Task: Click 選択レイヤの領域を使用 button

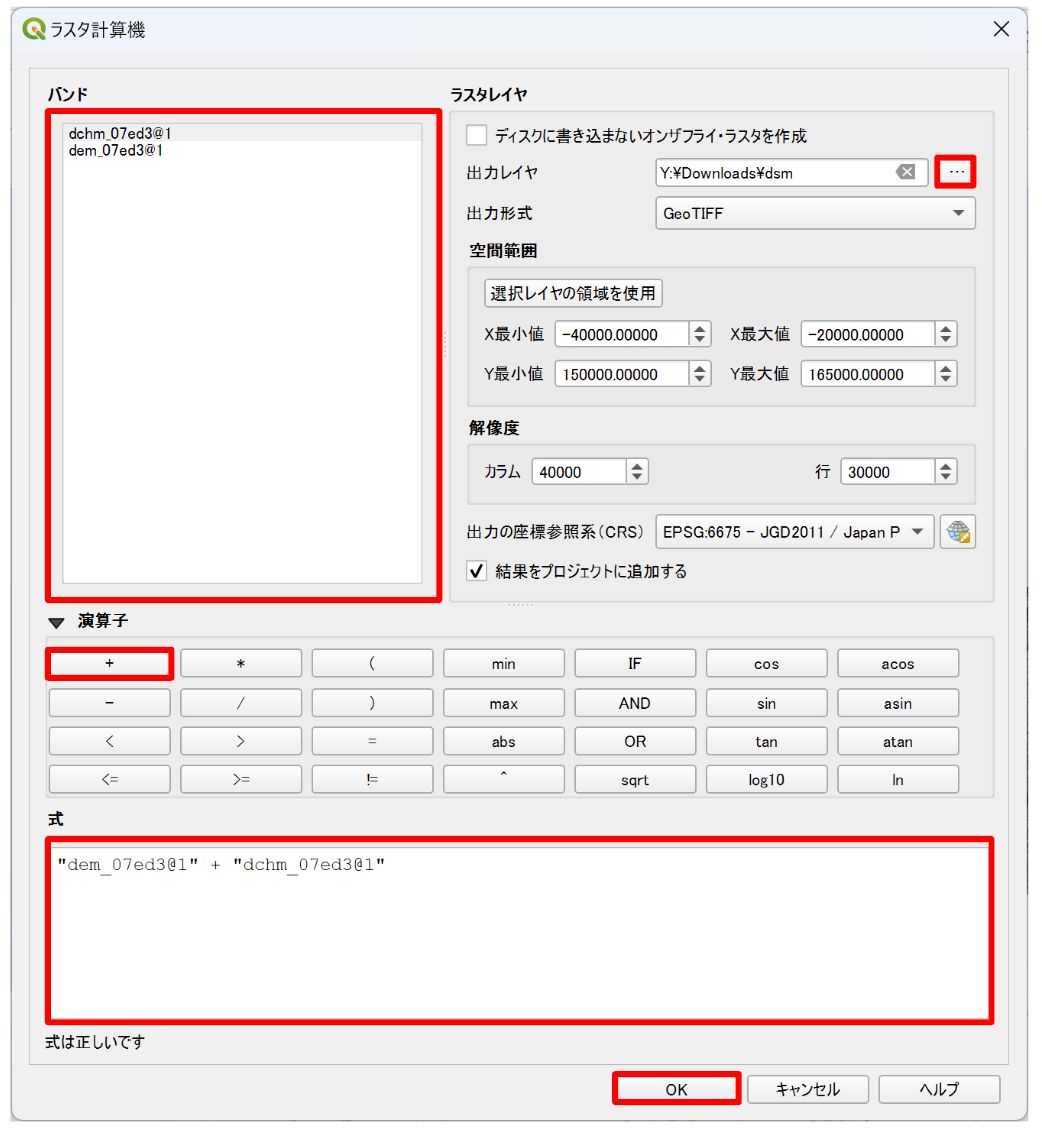Action: click(573, 294)
